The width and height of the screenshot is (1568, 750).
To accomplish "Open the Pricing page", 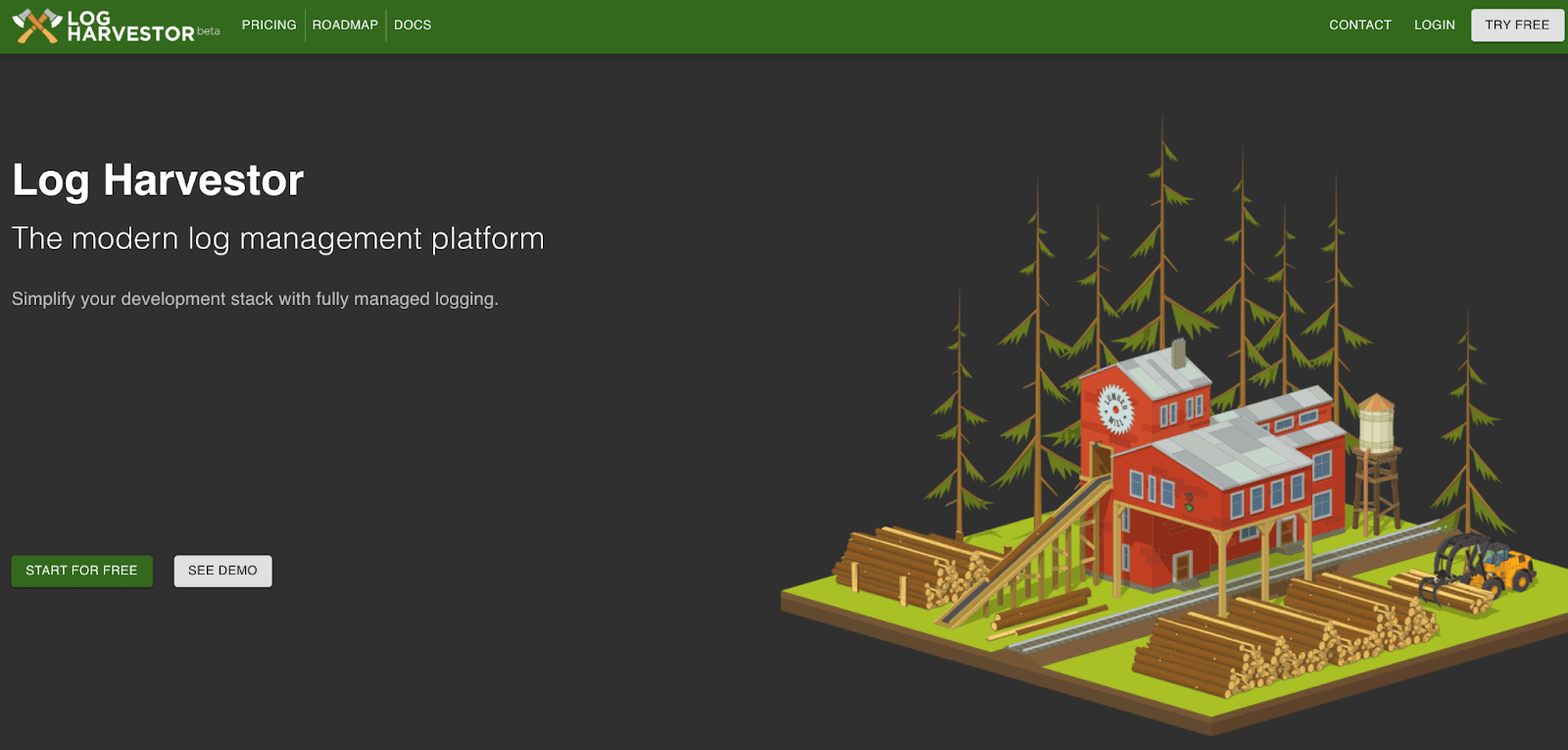I will click(x=269, y=25).
